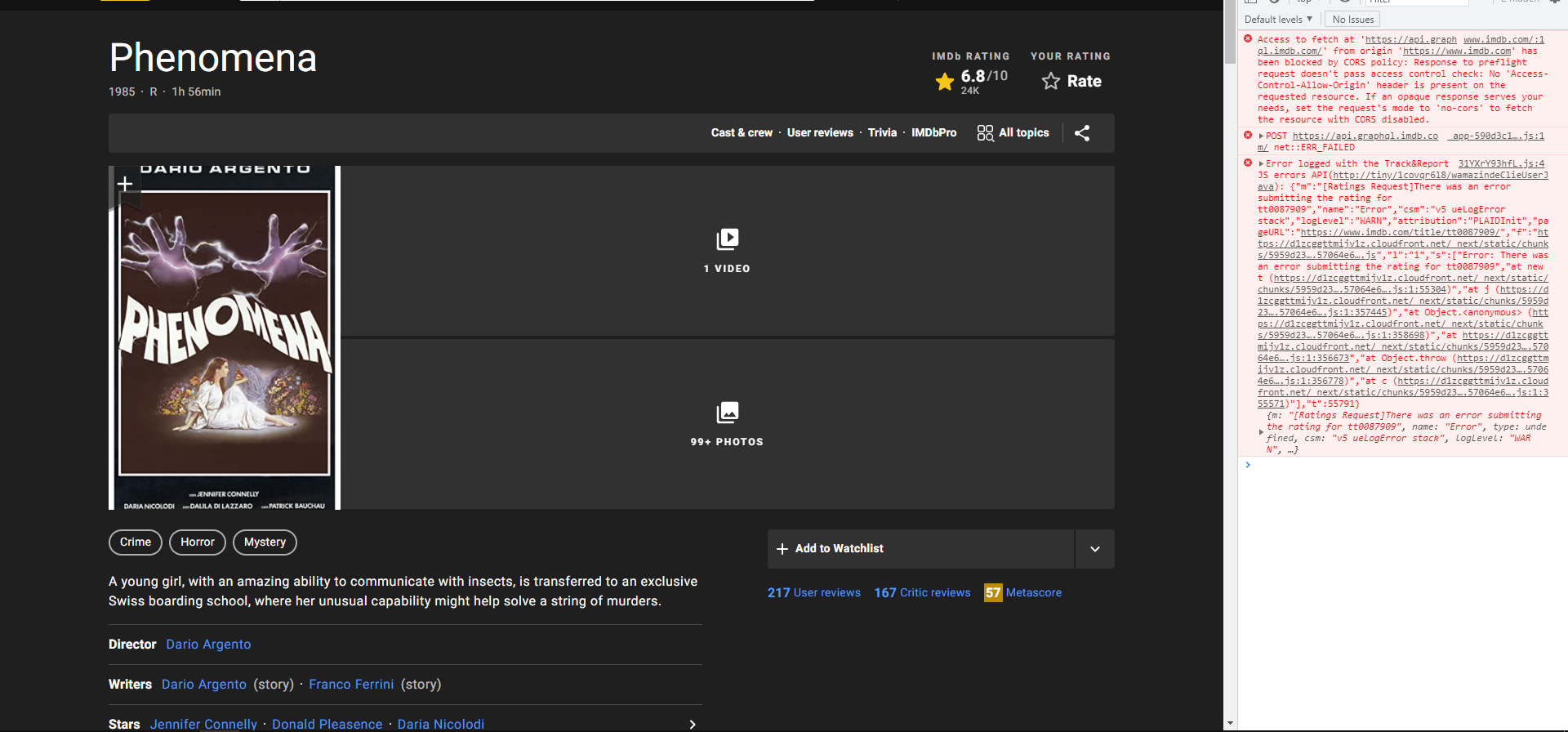
Task: Go to User reviews in the nav bar
Action: [x=820, y=133]
